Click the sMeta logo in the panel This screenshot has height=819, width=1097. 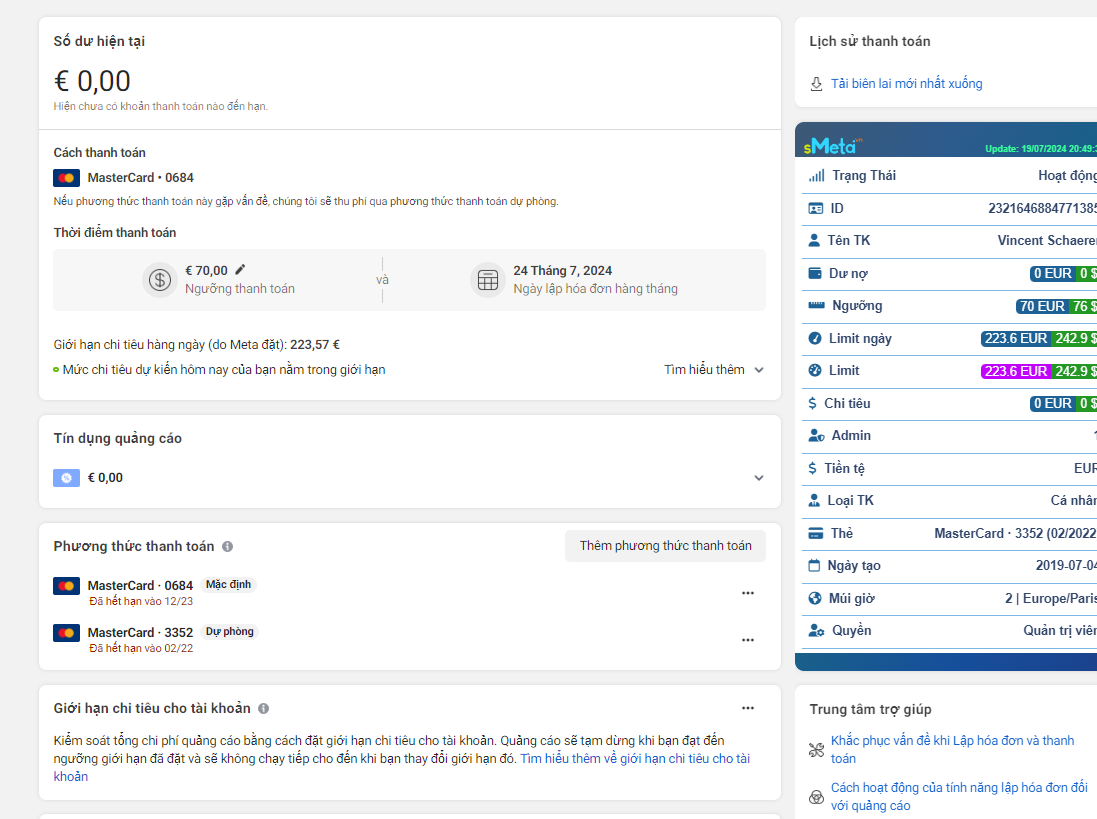point(830,146)
